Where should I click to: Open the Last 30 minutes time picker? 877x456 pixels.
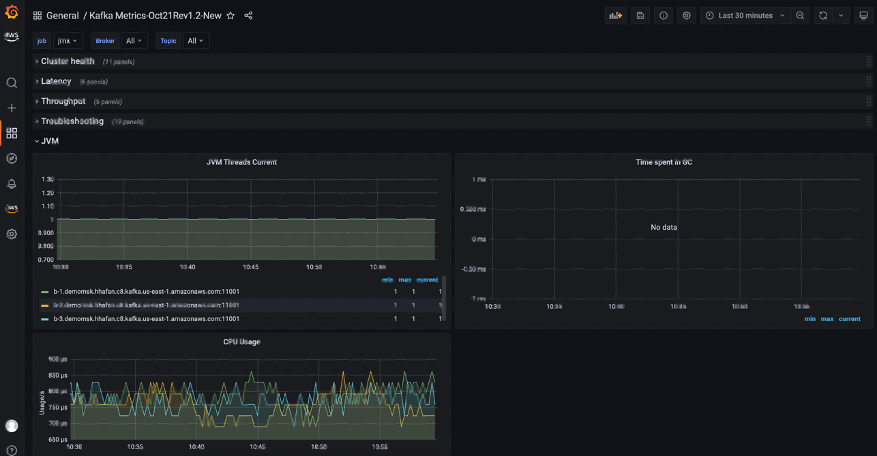745,16
